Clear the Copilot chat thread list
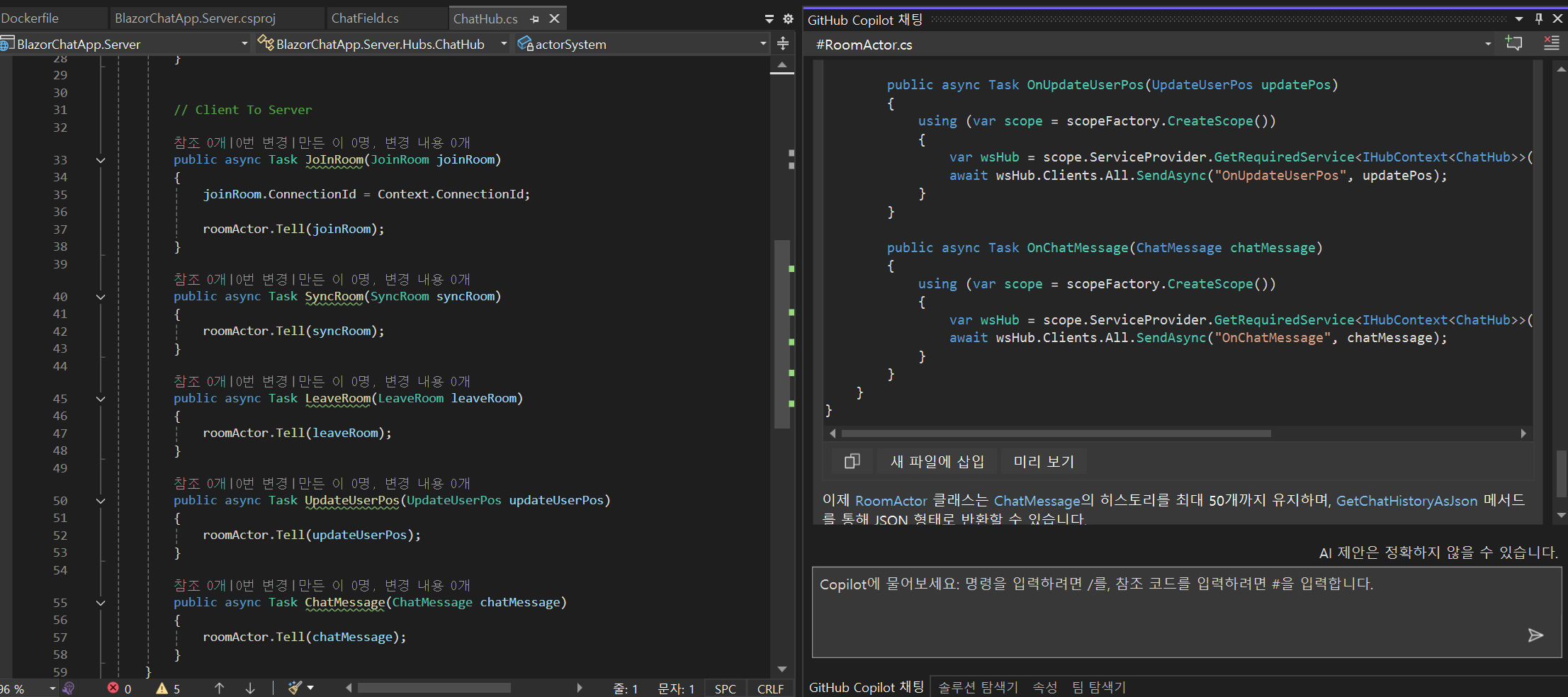The image size is (1568, 697). [x=1551, y=43]
